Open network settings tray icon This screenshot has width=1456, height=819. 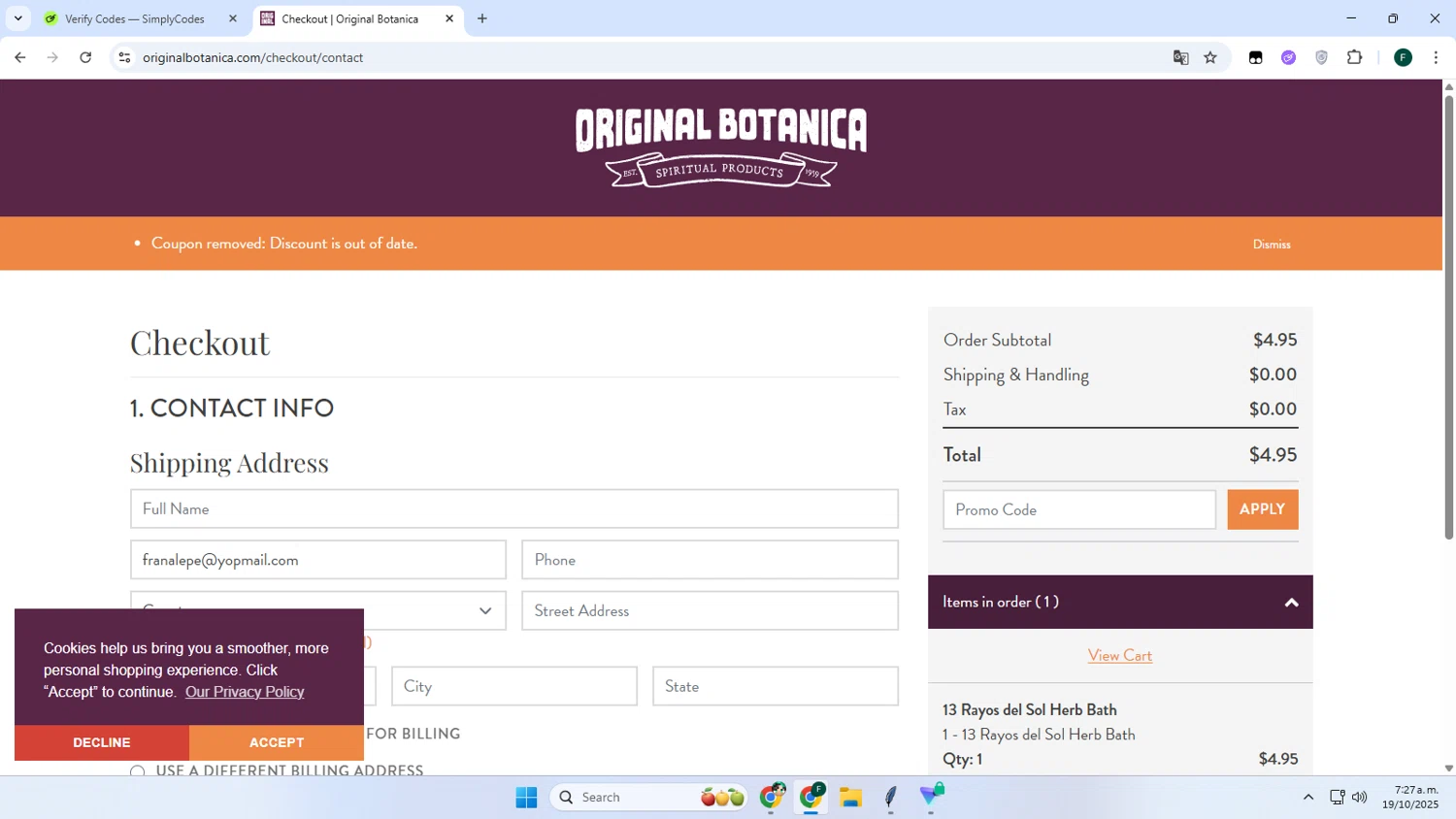click(x=1337, y=798)
